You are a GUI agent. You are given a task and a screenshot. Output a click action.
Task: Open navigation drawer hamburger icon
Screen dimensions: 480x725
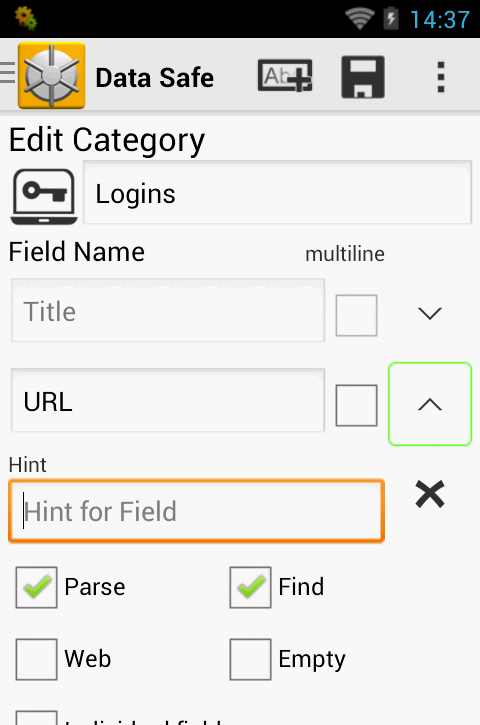tap(8, 73)
